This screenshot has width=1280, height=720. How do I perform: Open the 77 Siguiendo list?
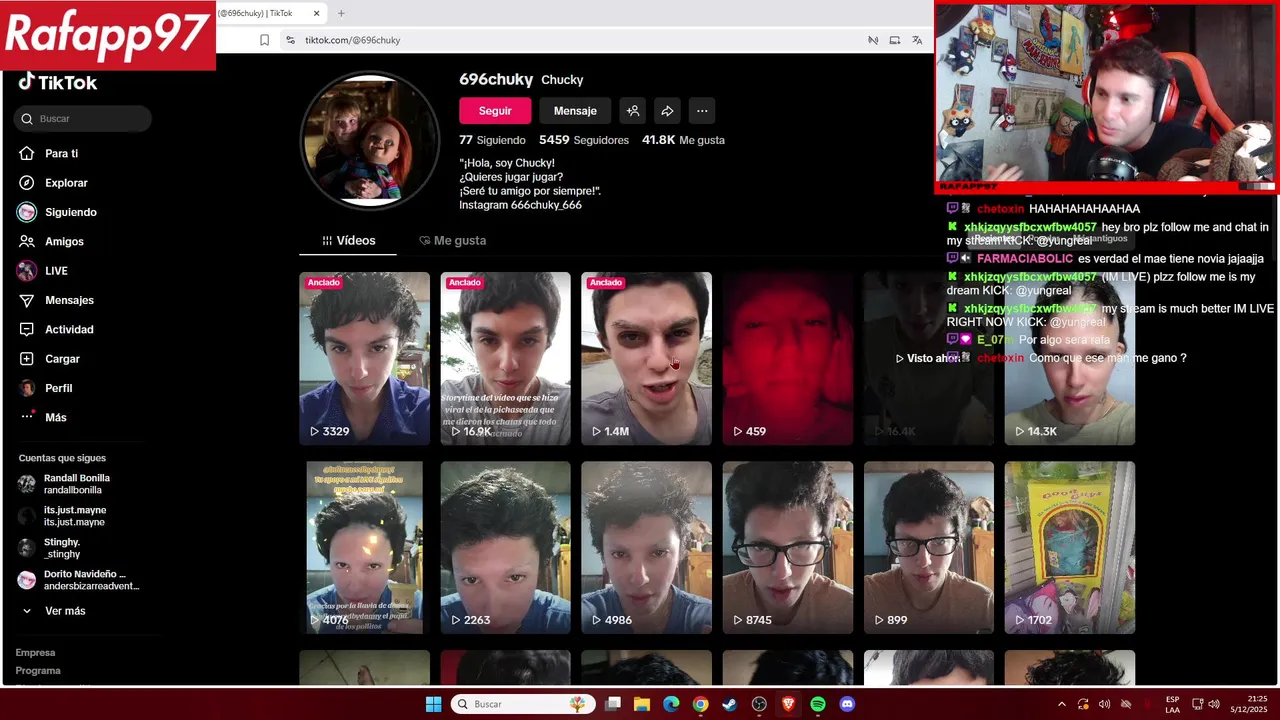click(x=492, y=140)
